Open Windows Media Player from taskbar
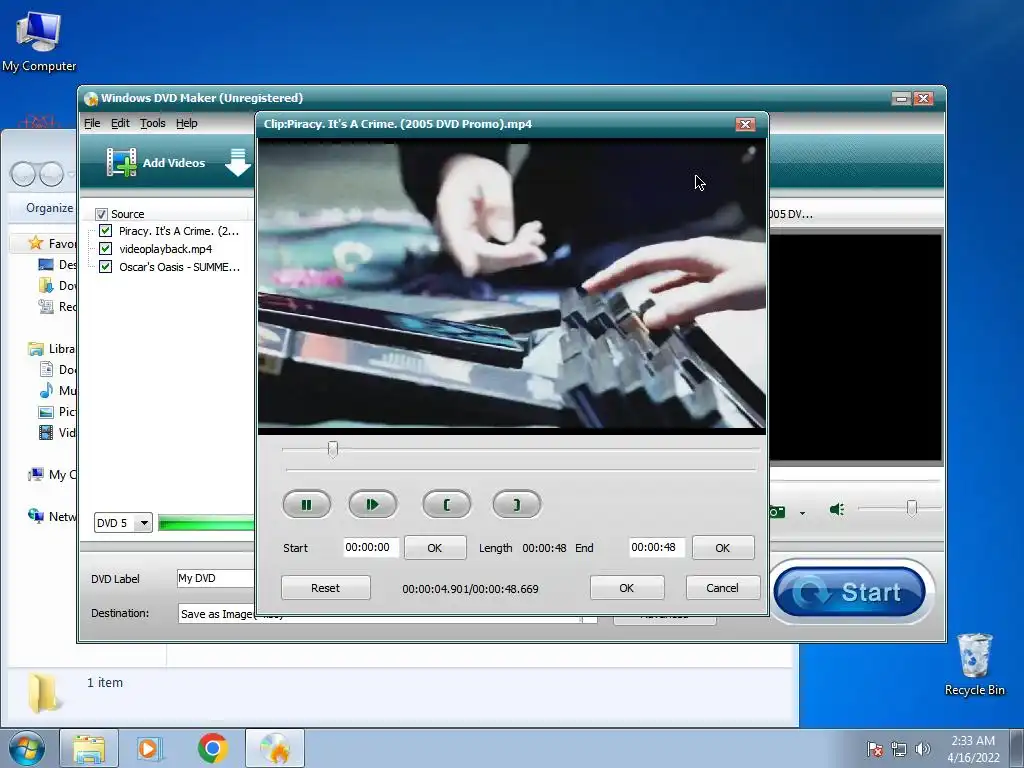Image resolution: width=1024 pixels, height=768 pixels. coord(150,748)
